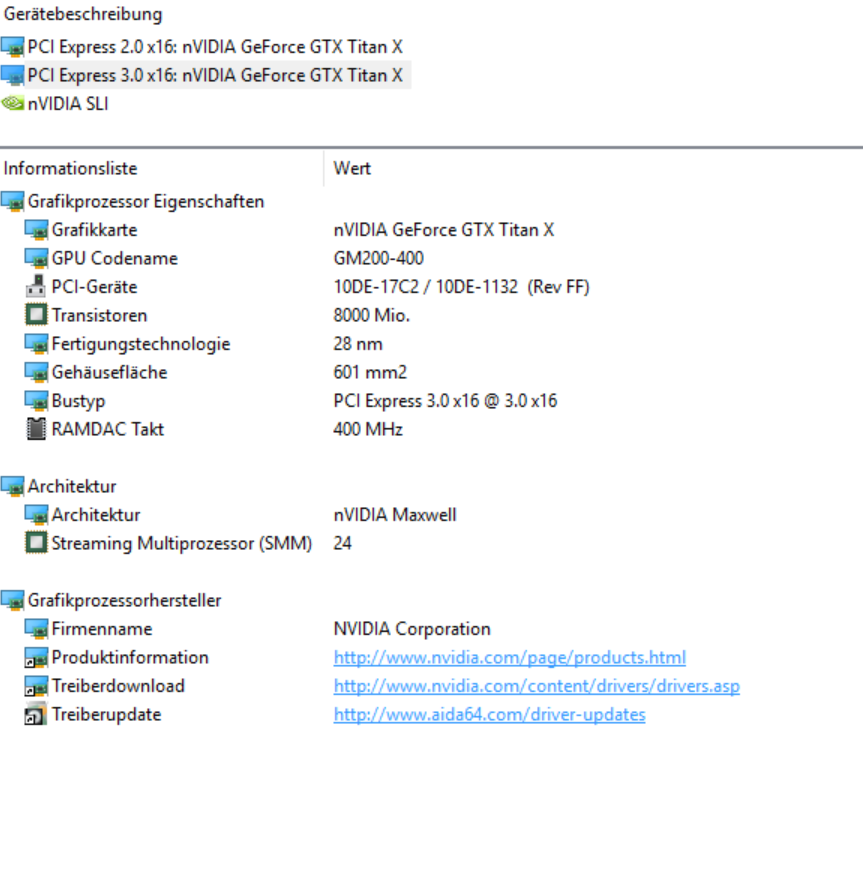Select the Gehäusefläche row label
The image size is (863, 871).
pos(109,372)
